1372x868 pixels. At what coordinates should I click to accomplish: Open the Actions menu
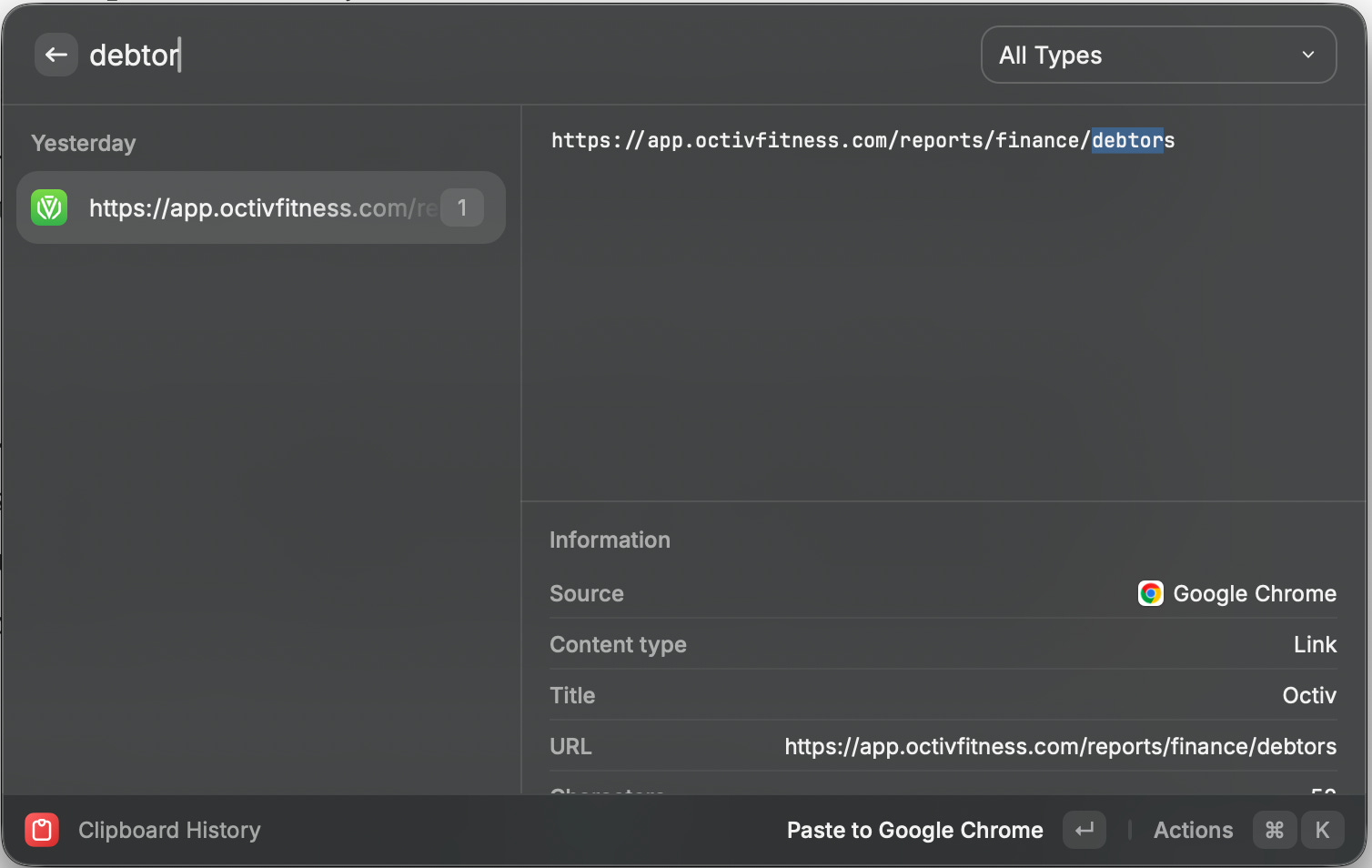click(1193, 830)
